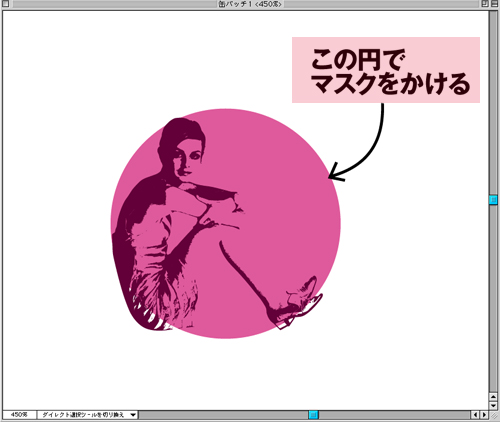Click the scroll up arrow

pyautogui.click(x=493, y=397)
